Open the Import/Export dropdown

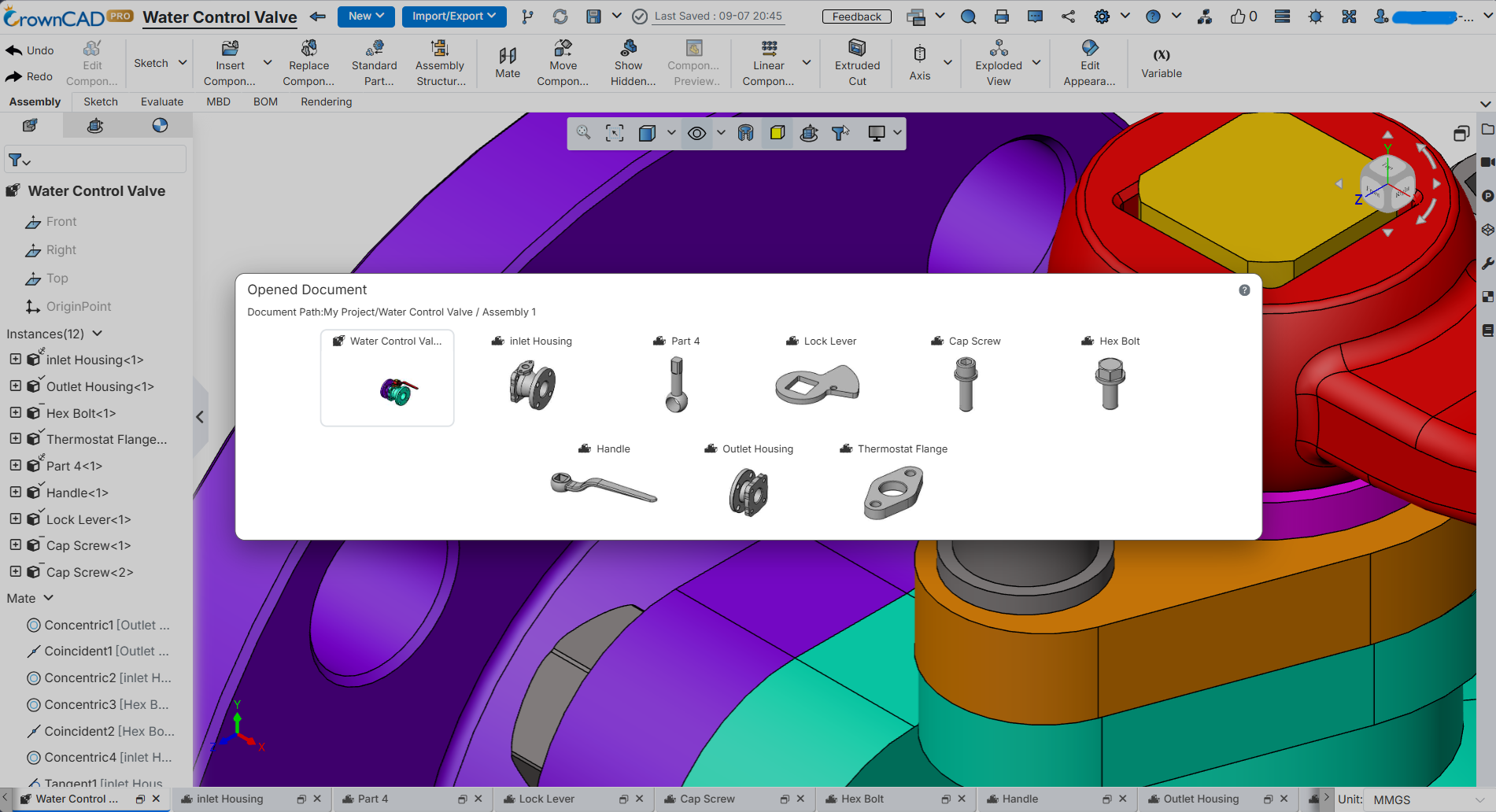click(x=454, y=16)
